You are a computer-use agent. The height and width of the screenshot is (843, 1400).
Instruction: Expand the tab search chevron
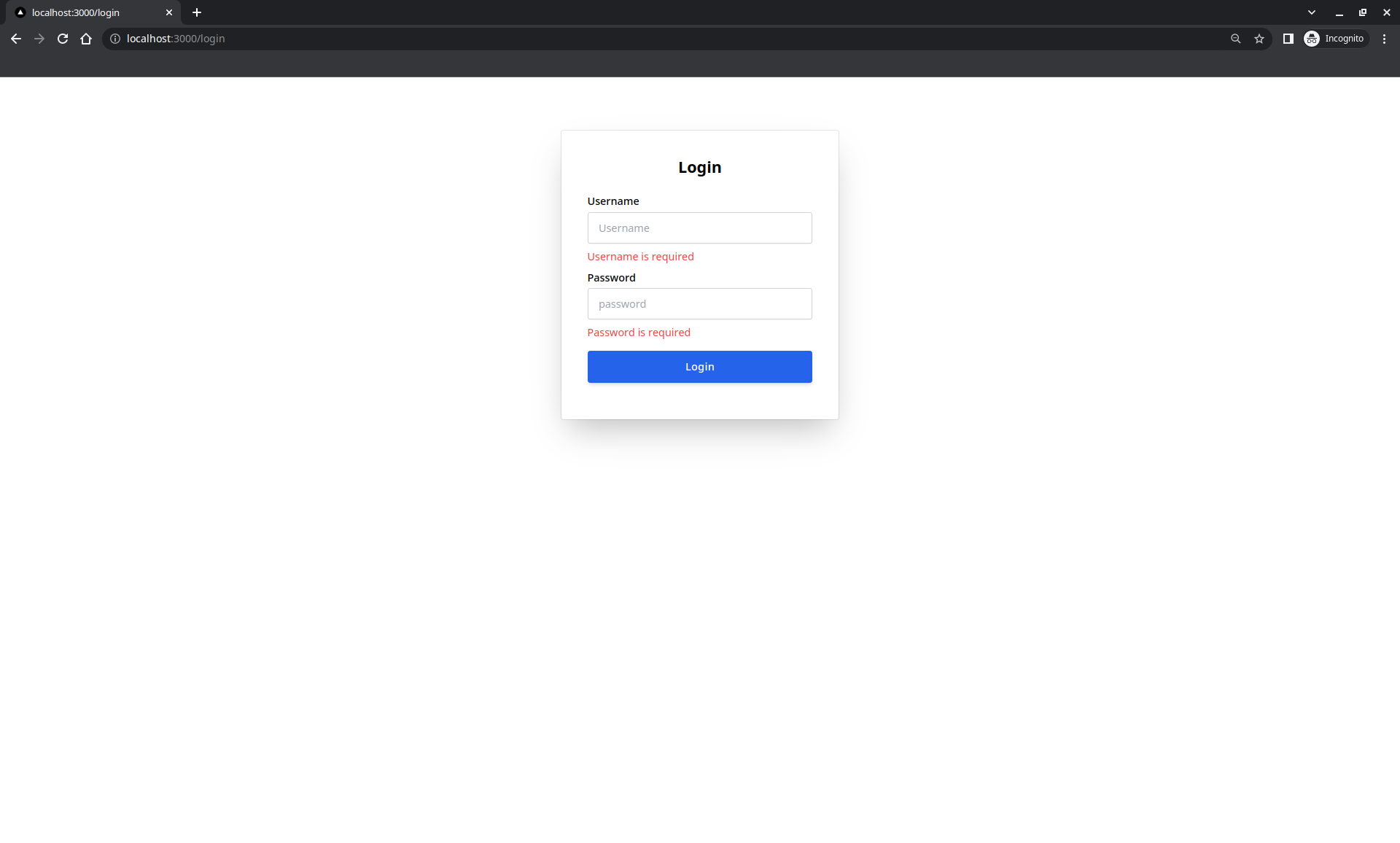pyautogui.click(x=1311, y=12)
